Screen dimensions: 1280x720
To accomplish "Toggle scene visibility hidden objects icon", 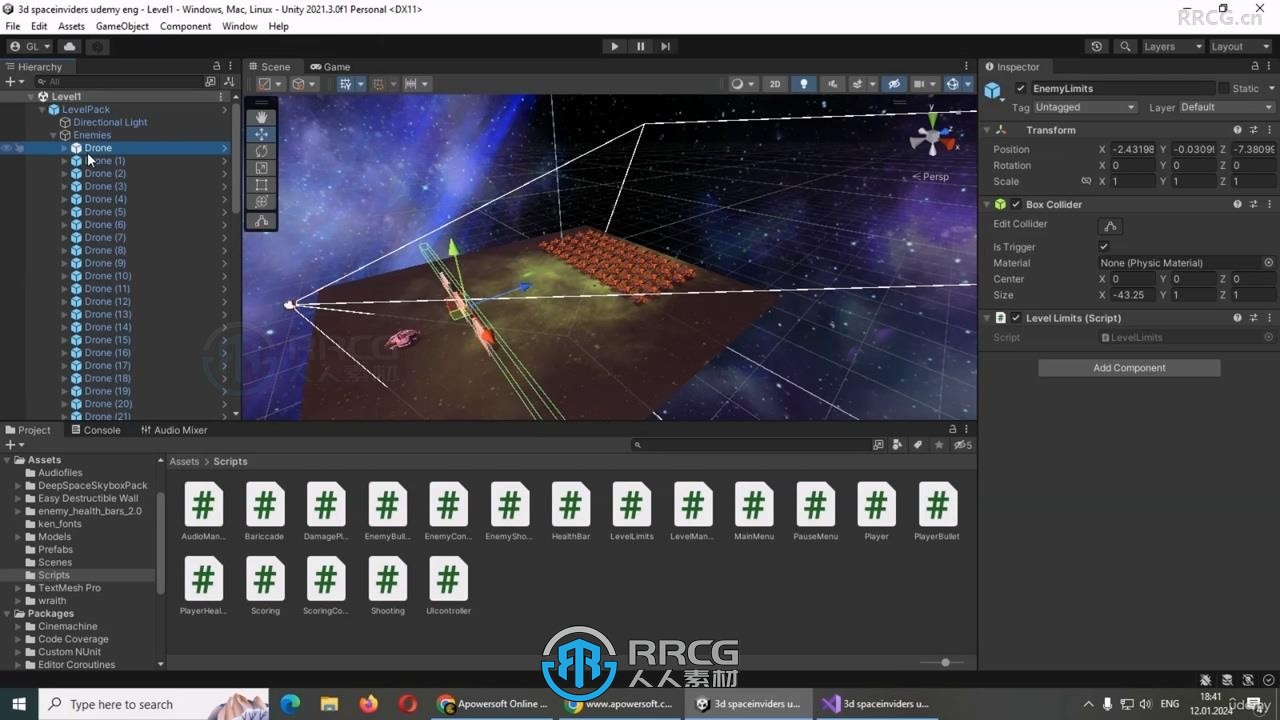I will pos(894,84).
